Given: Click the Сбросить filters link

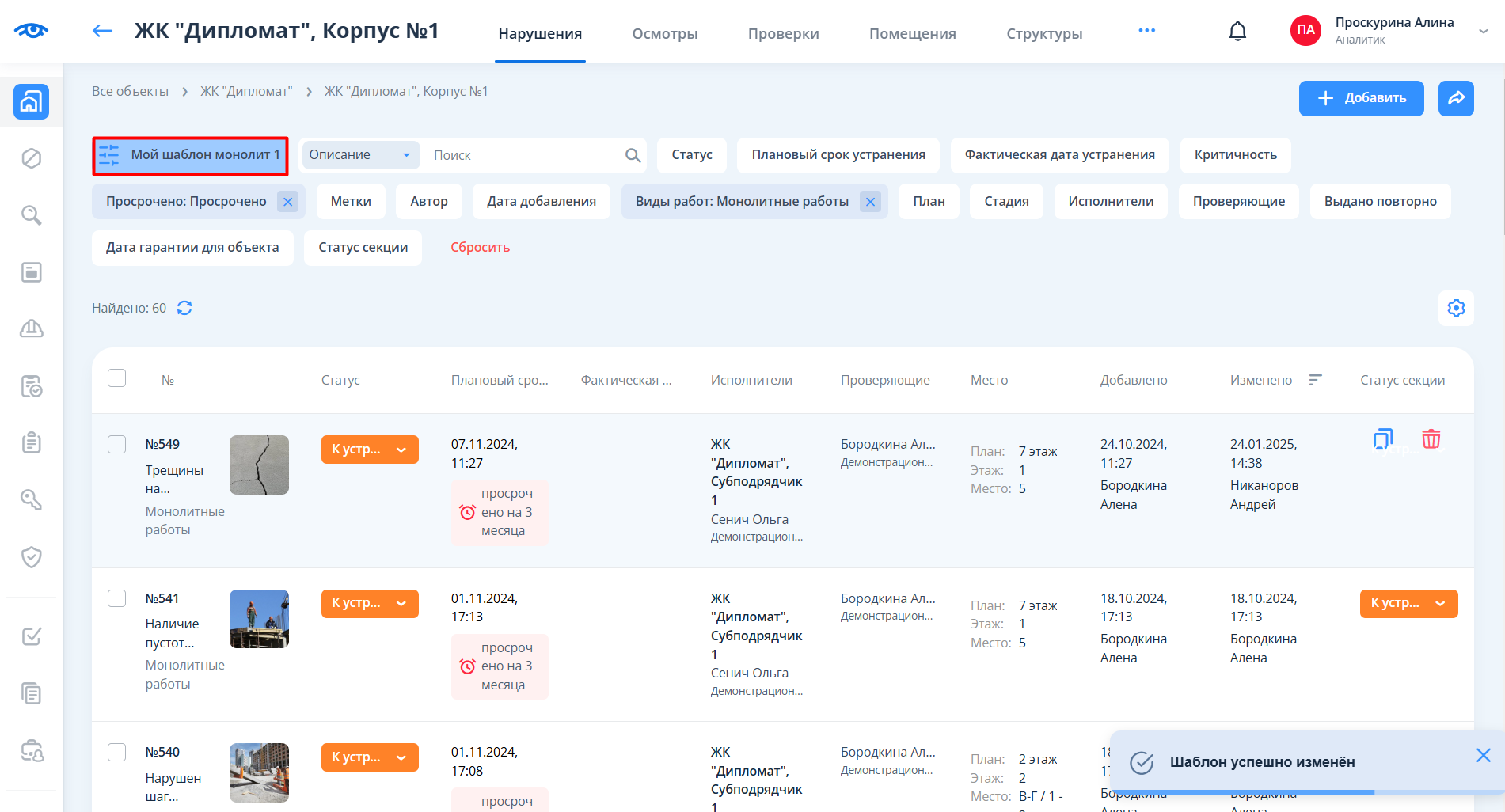Looking at the screenshot, I should 480,248.
